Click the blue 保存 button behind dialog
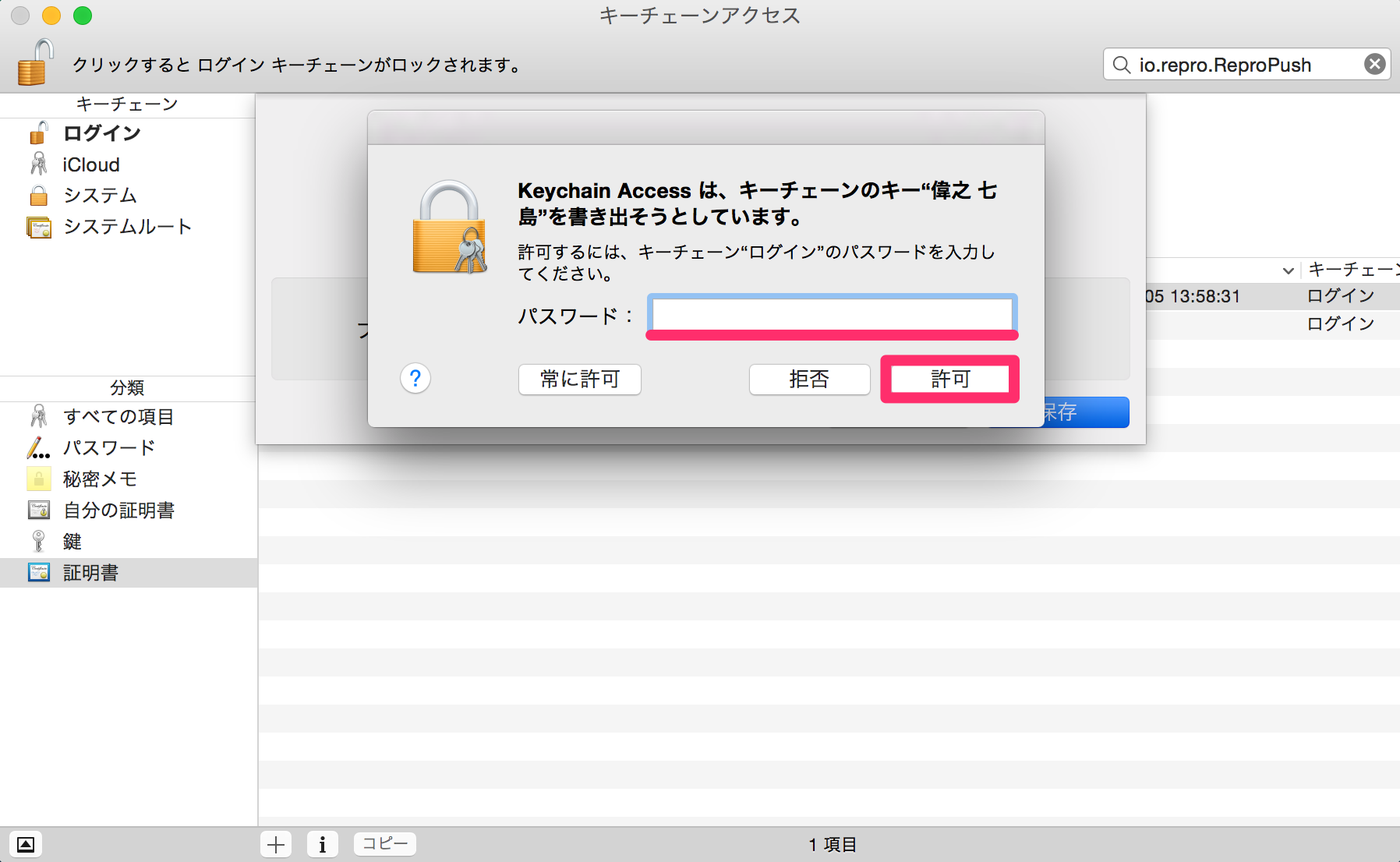Viewport: 1400px width, 862px height. [x=1086, y=412]
